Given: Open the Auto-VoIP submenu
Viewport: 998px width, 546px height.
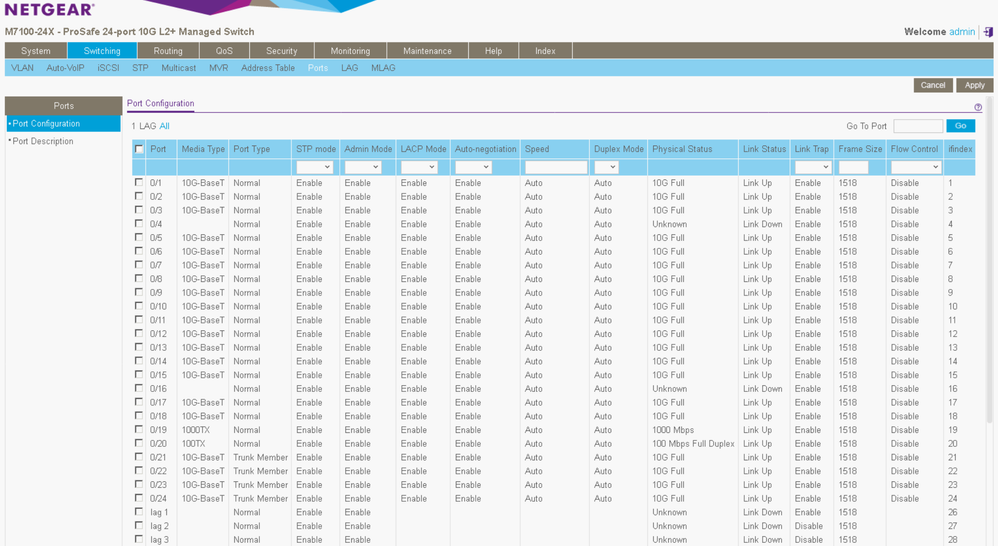Looking at the screenshot, I should [65, 67].
